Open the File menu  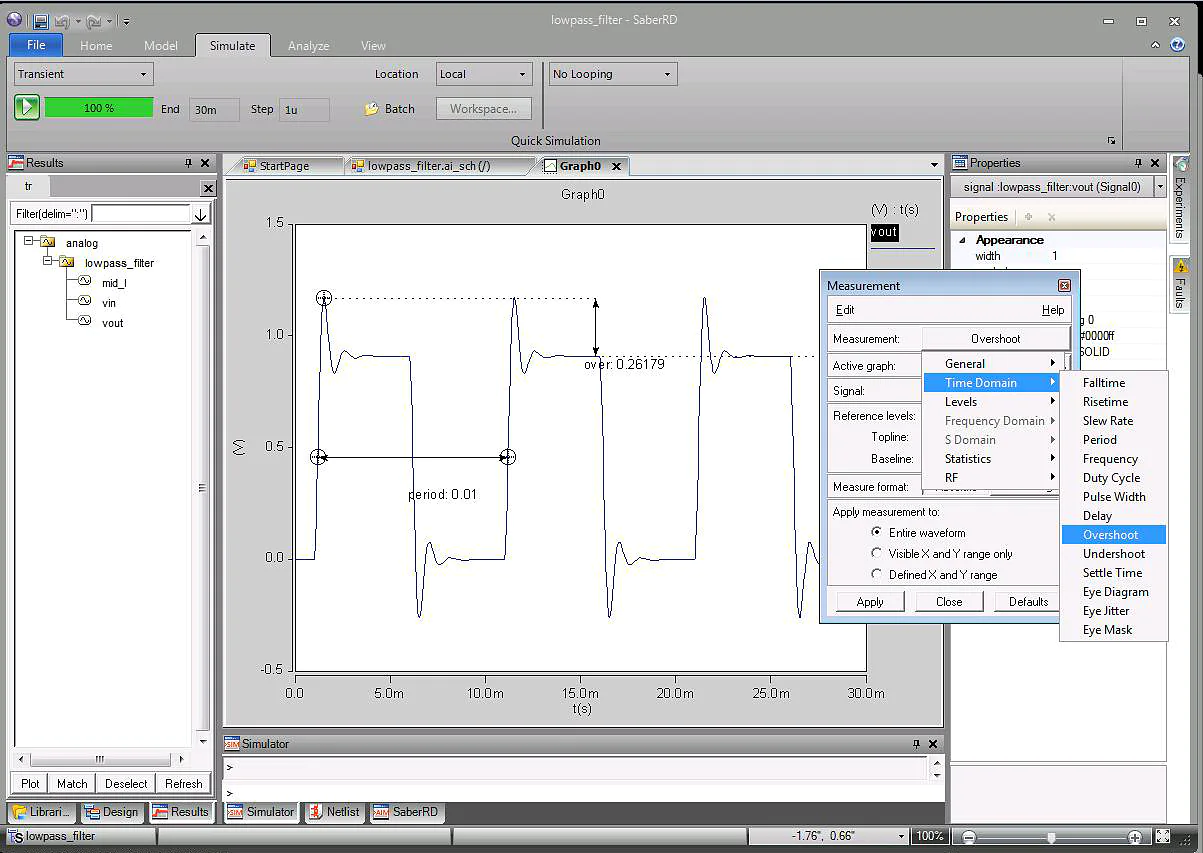point(36,45)
